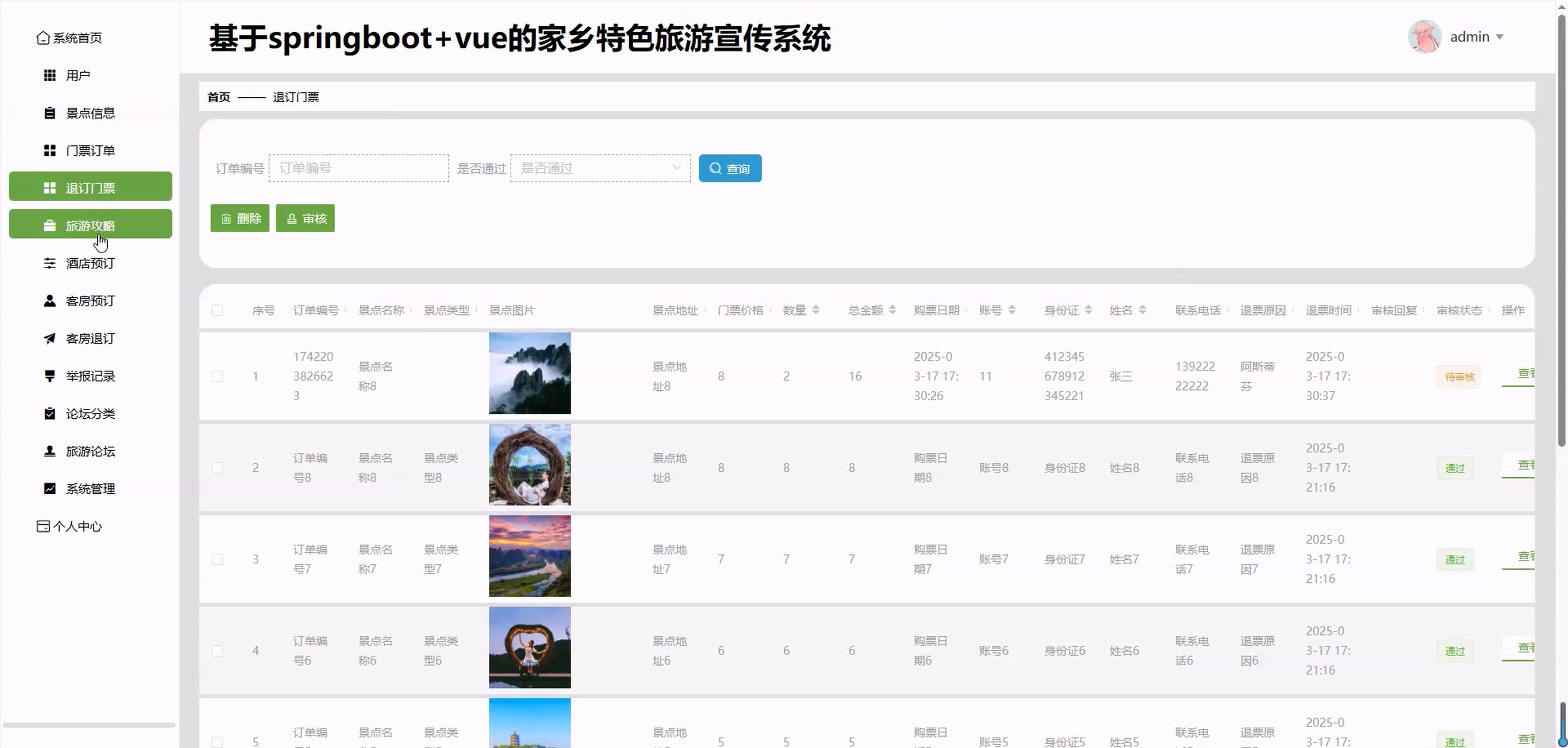The width and height of the screenshot is (1568, 748).
Task: Expand the admin user menu arrow
Action: click(x=1500, y=37)
